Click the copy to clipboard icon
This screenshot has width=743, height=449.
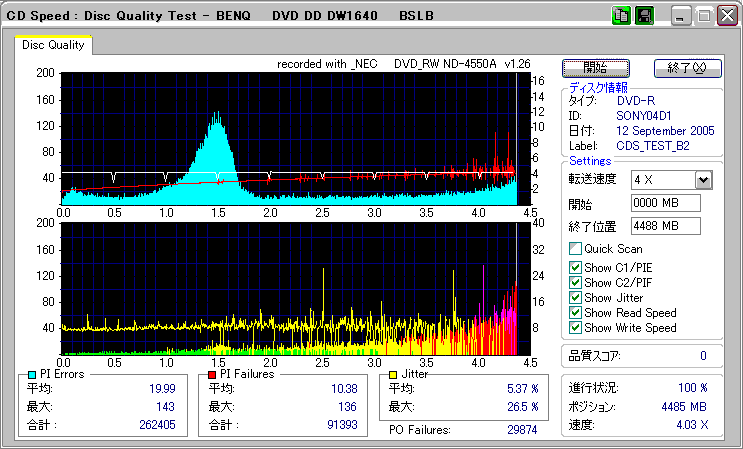[621, 16]
